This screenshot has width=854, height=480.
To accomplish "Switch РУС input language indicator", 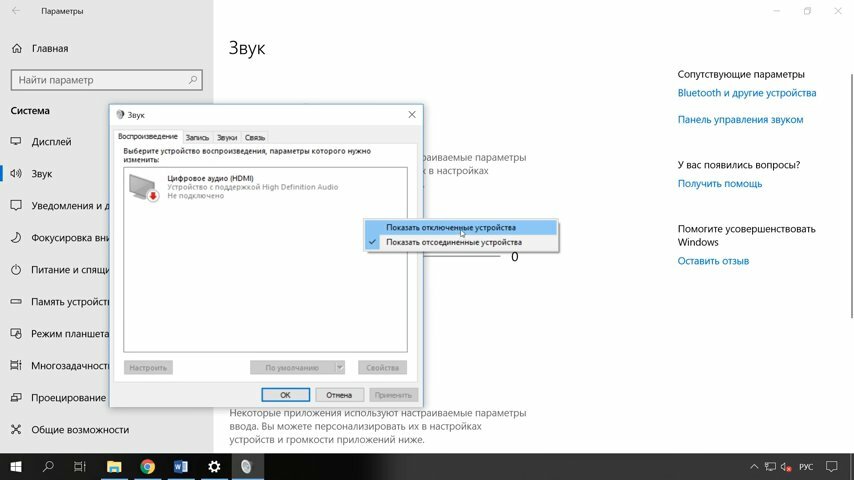I will click(806, 467).
